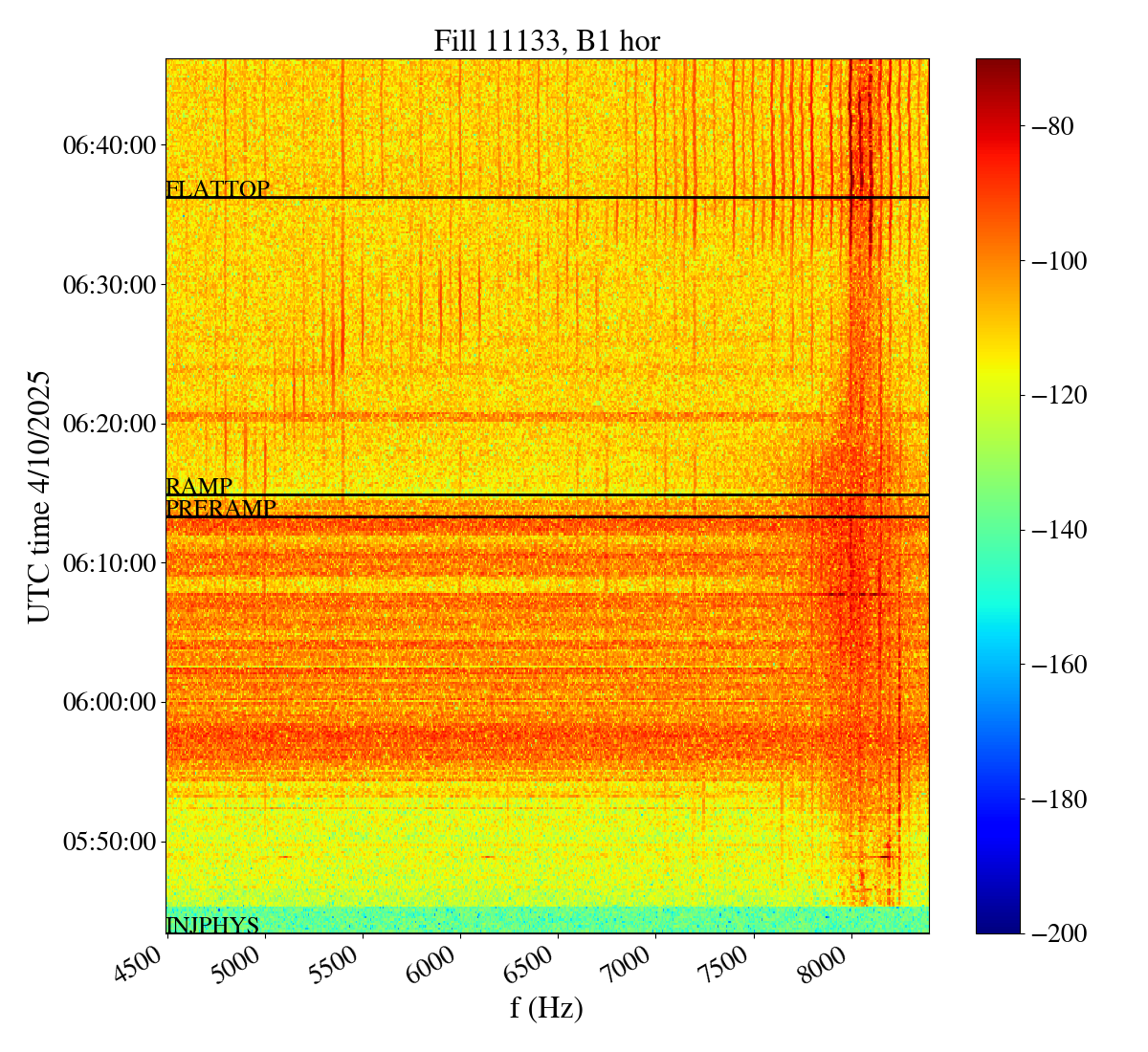Click the 06:40:00 time tick label

(x=109, y=145)
